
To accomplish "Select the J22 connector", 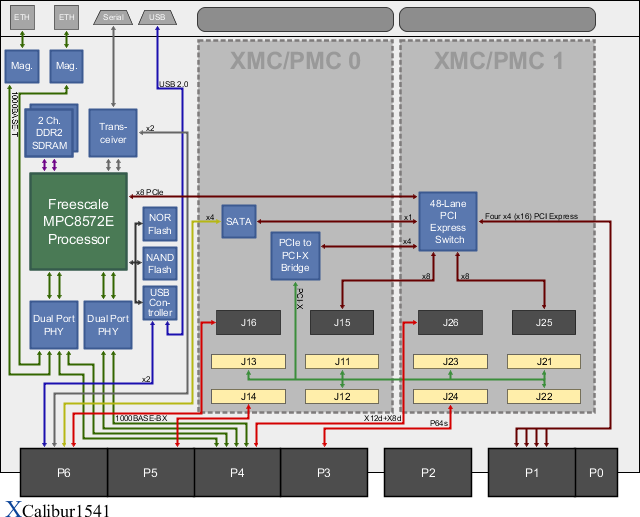I will point(544,396).
